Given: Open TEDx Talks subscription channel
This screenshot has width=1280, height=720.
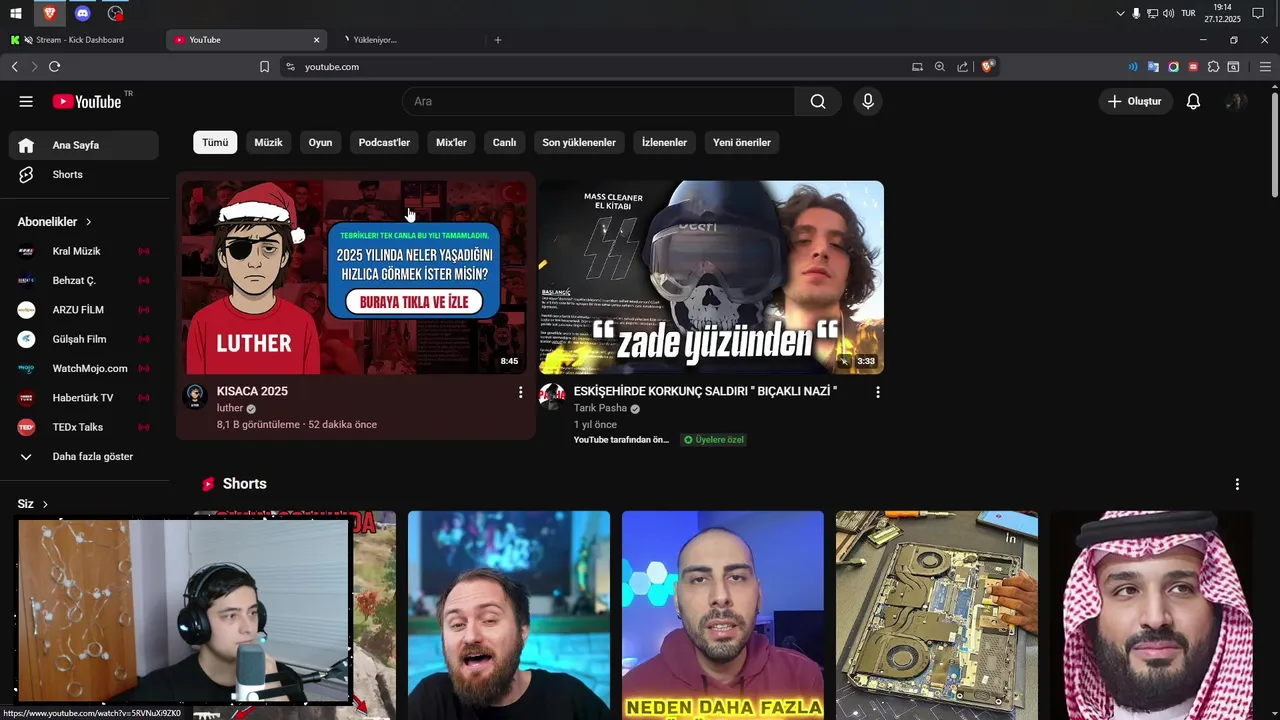Looking at the screenshot, I should (x=84, y=427).
